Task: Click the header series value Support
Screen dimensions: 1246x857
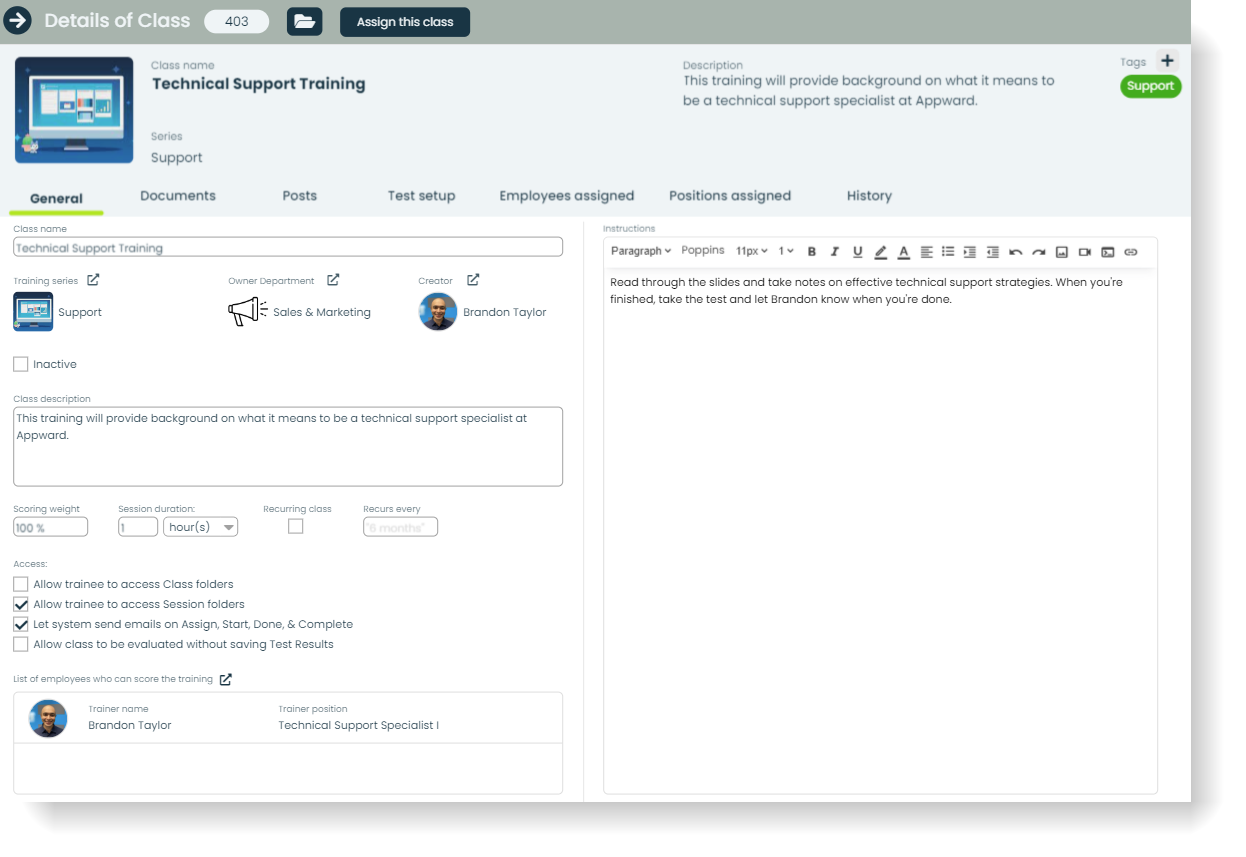Action: [177, 158]
